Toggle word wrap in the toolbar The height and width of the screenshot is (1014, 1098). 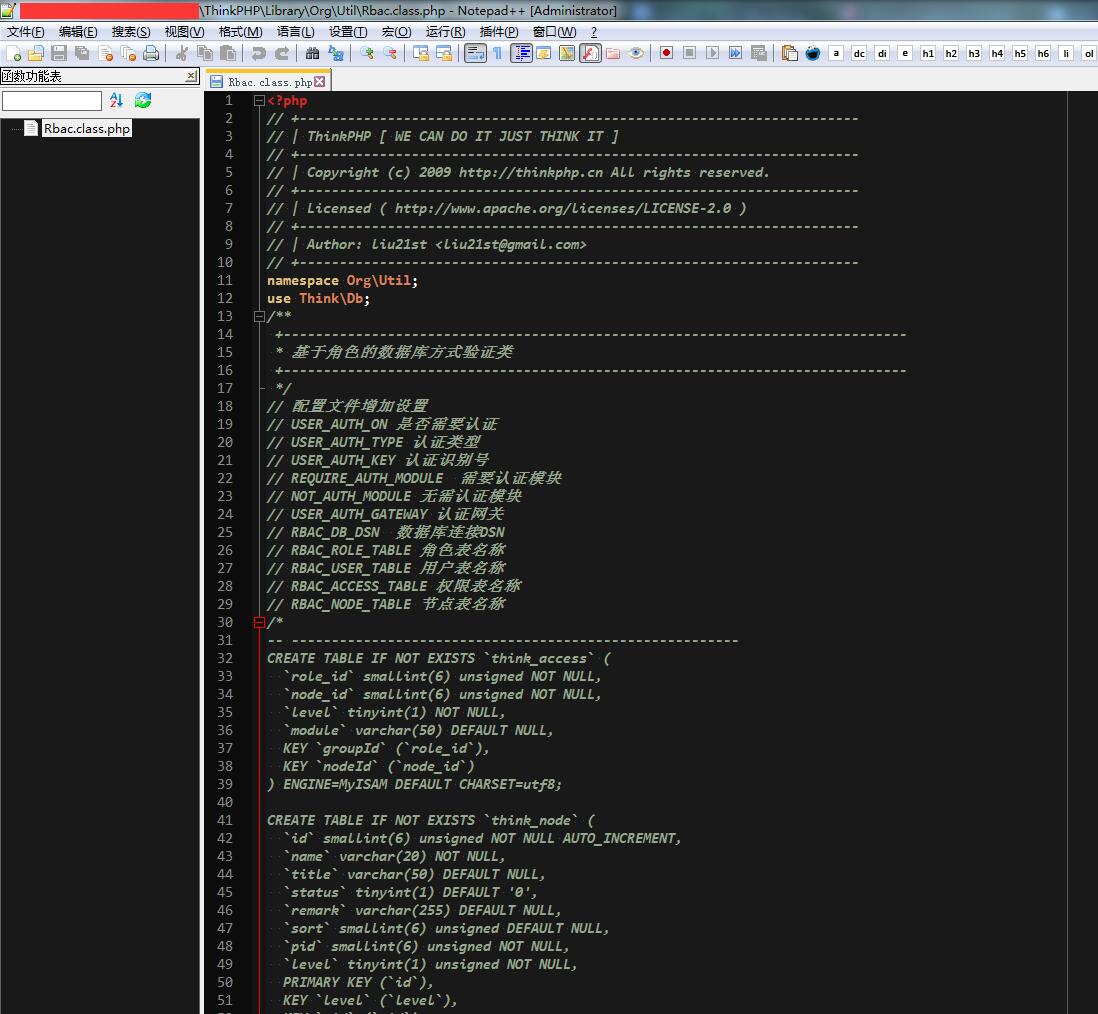pos(475,53)
